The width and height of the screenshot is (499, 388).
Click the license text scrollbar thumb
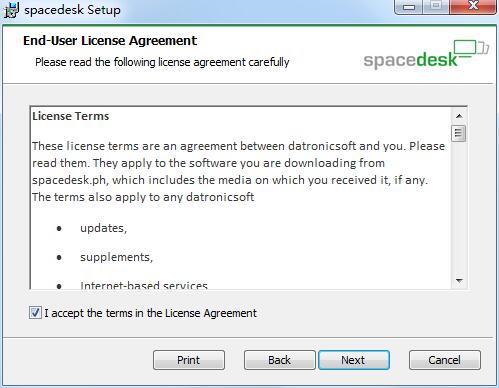[459, 133]
